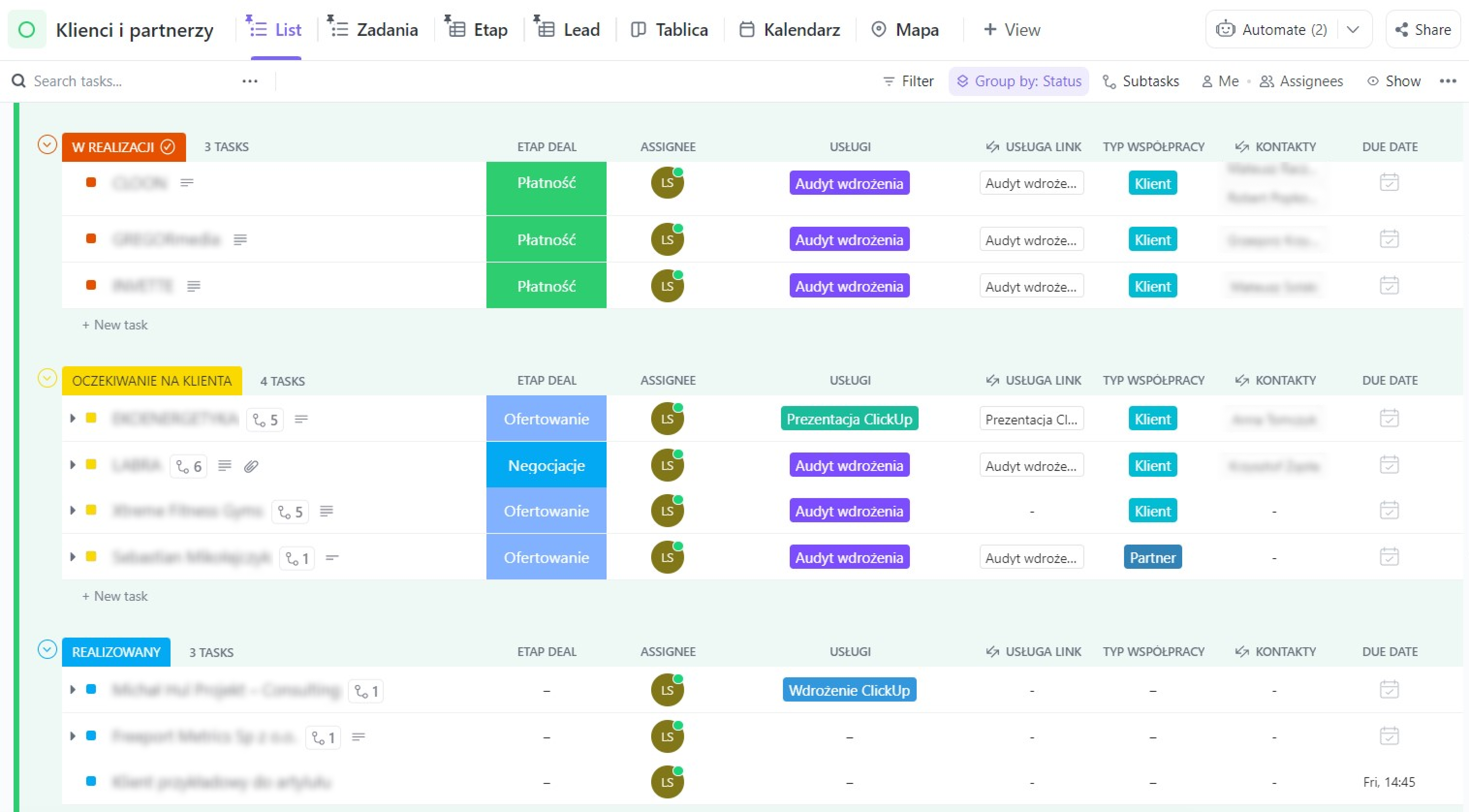1469x812 pixels.
Task: Click the Show button
Action: click(x=1394, y=81)
